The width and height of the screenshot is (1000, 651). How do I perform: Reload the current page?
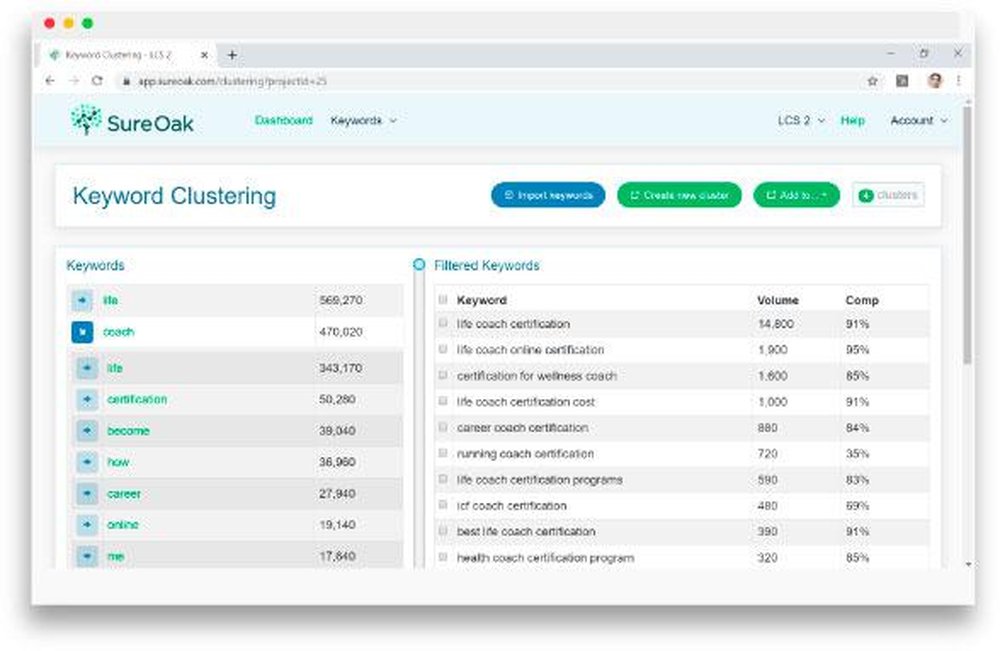click(x=97, y=81)
